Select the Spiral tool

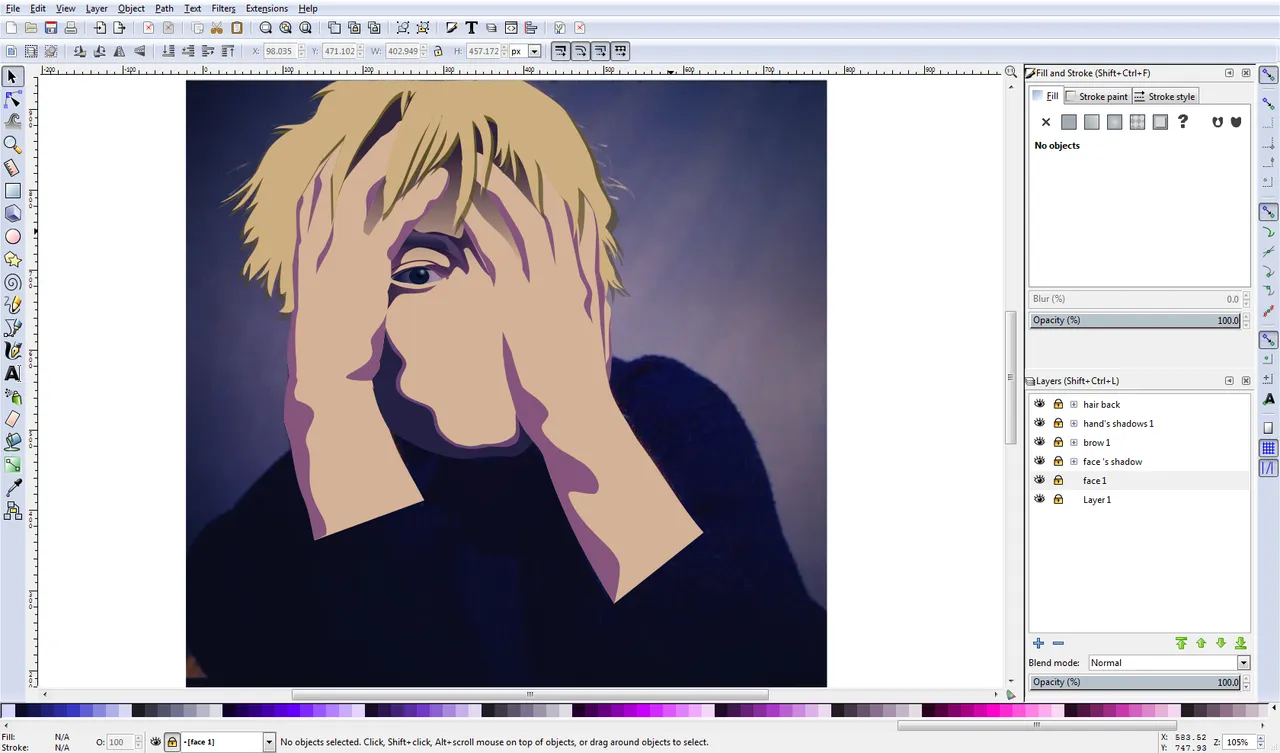pos(13,283)
